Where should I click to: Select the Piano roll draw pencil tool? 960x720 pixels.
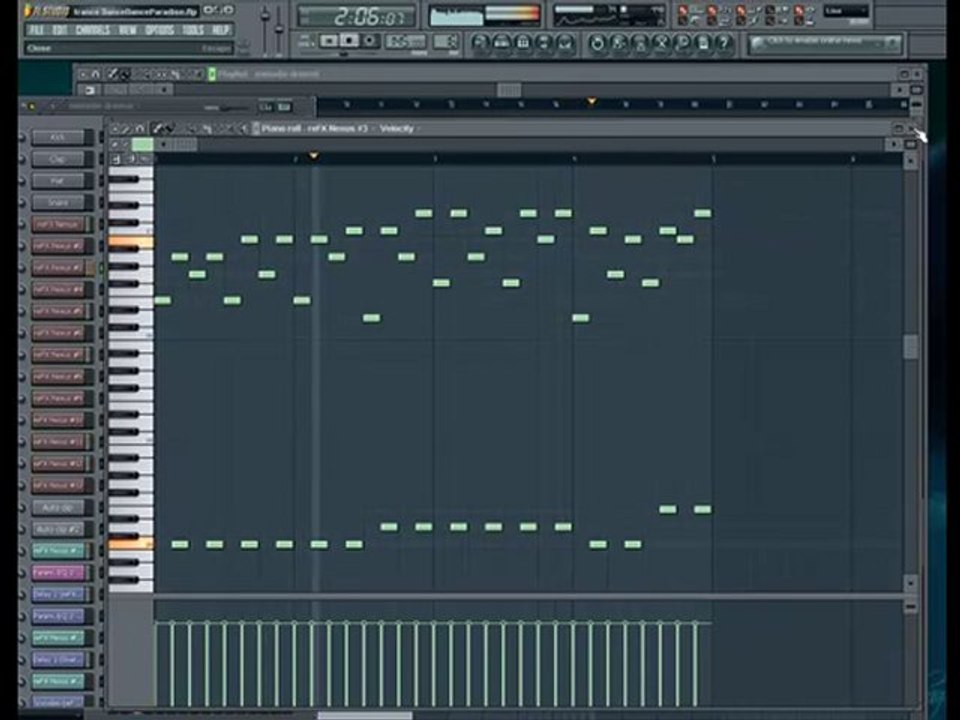[x=158, y=129]
